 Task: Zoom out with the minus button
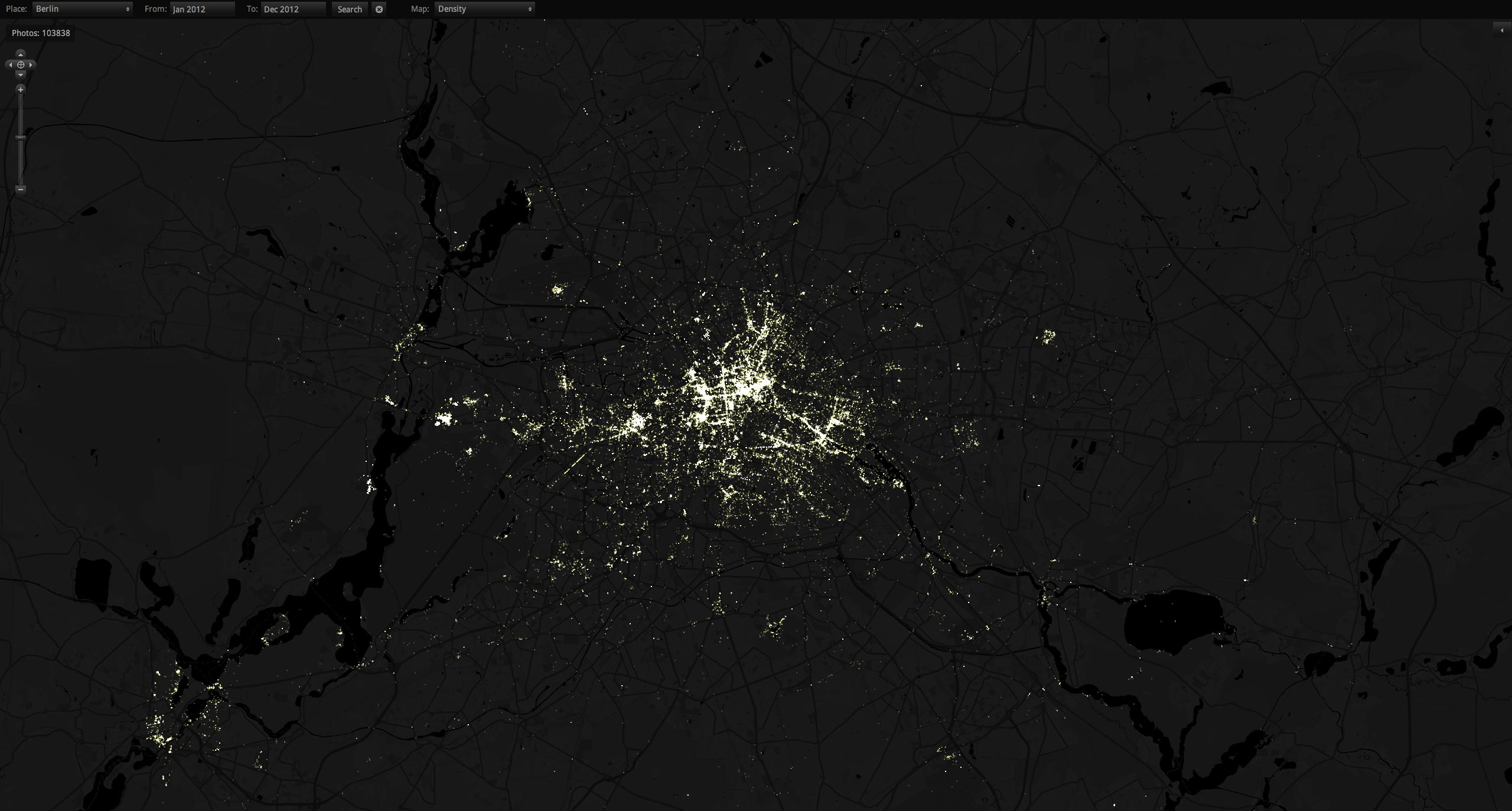21,189
